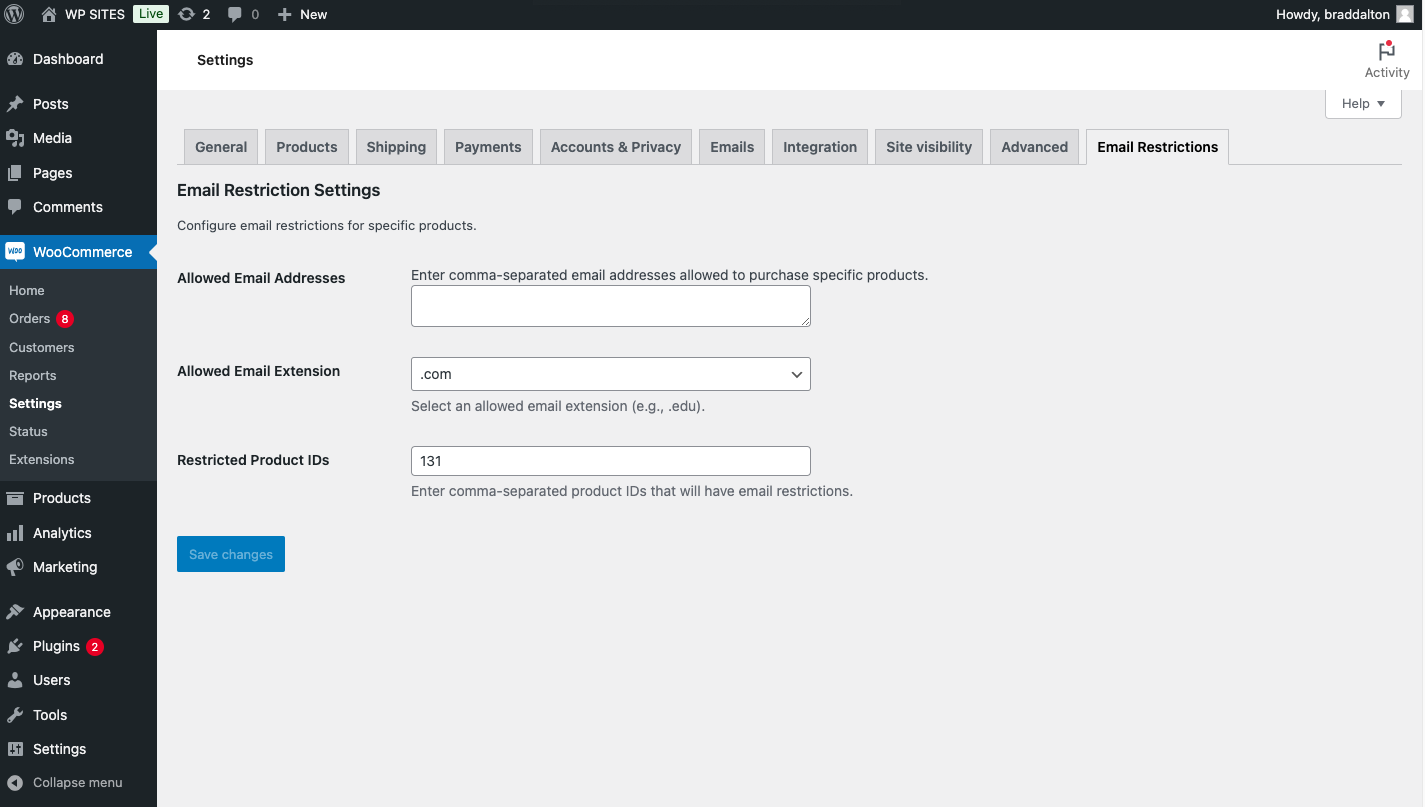
Task: Click the Restricted Product IDs field
Action: [610, 461]
